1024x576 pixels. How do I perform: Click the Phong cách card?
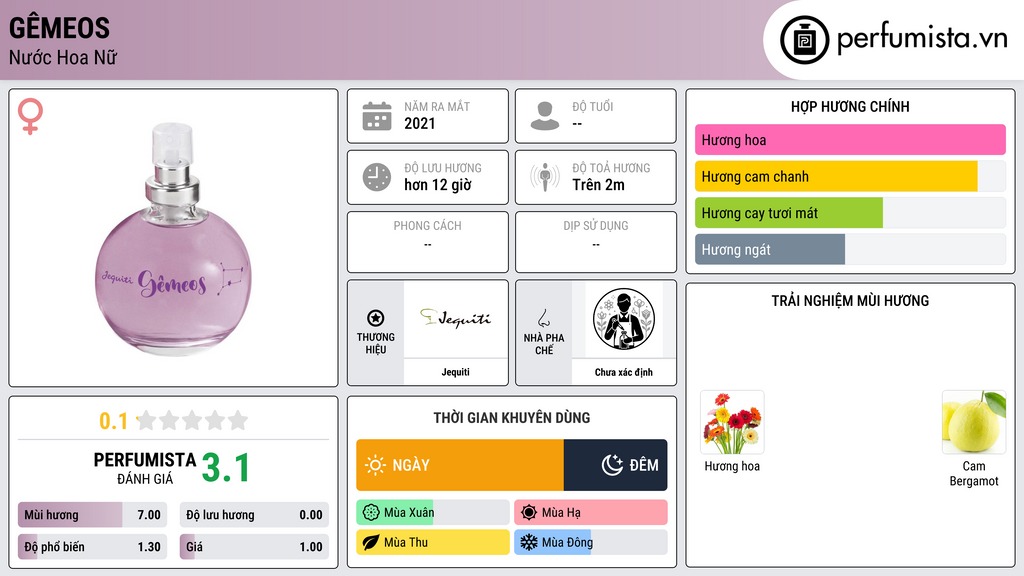[428, 242]
